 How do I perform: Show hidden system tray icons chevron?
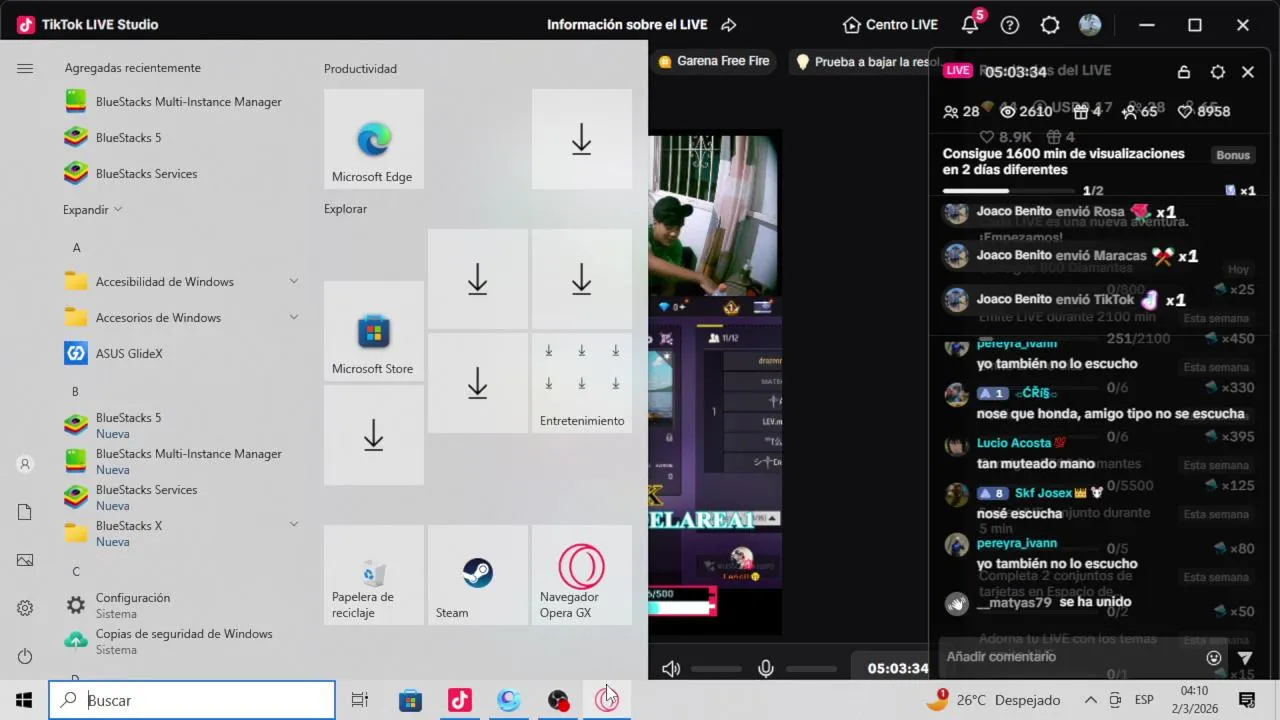coord(1090,700)
